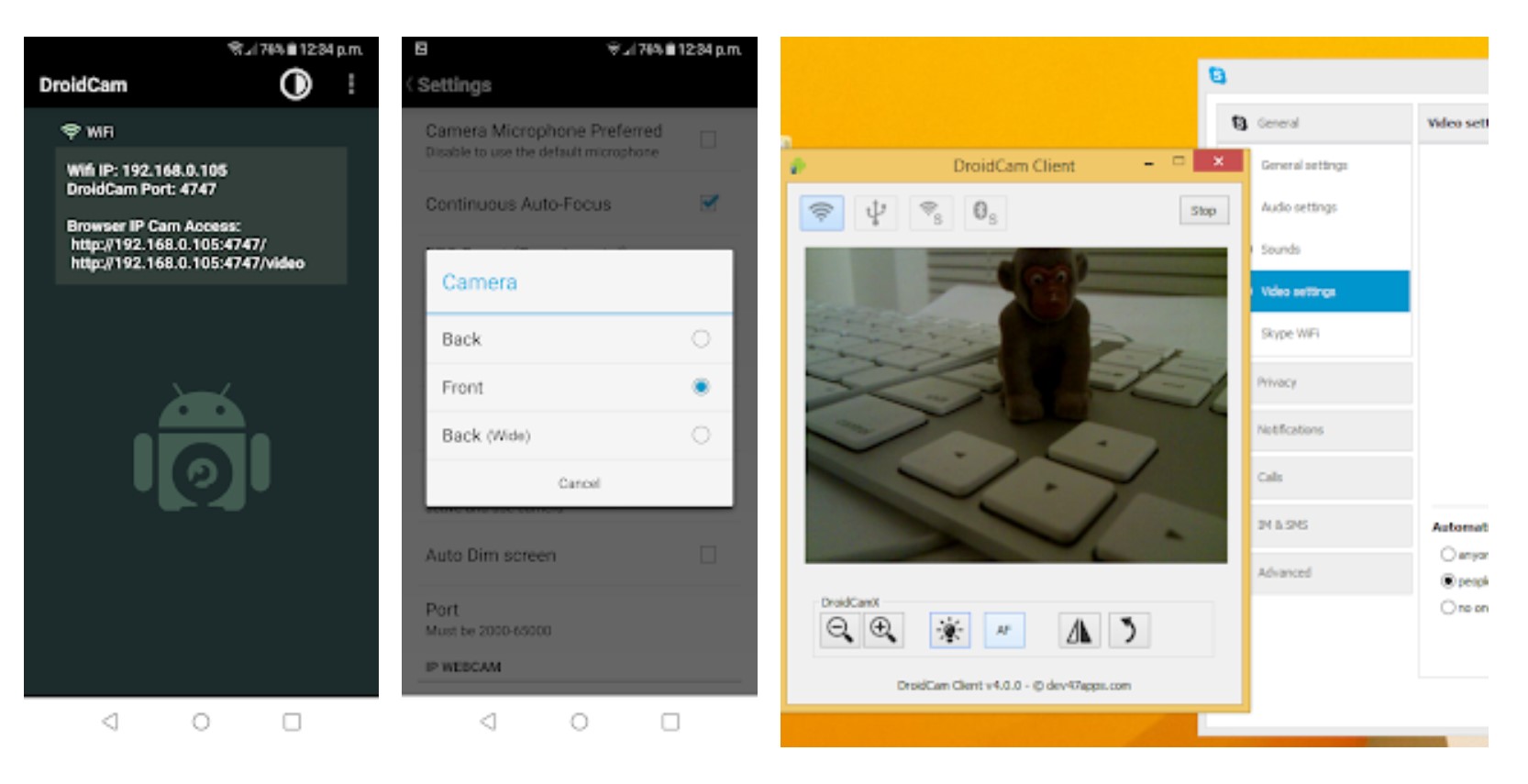Image resolution: width=1528 pixels, height=784 pixels.
Task: Click the Skype logo in the Skype window
Action: tap(1217, 75)
